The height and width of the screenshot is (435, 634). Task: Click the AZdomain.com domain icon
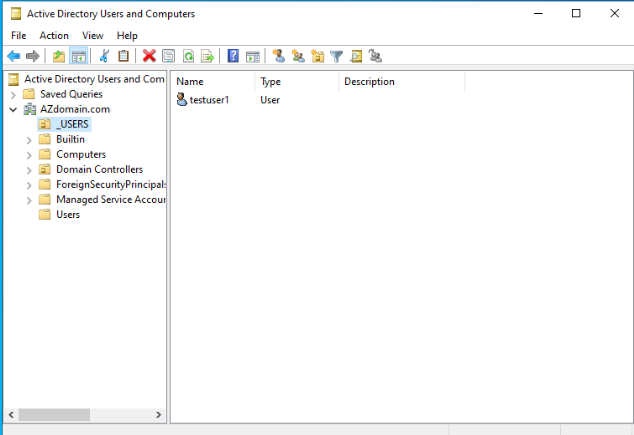pos(29,109)
